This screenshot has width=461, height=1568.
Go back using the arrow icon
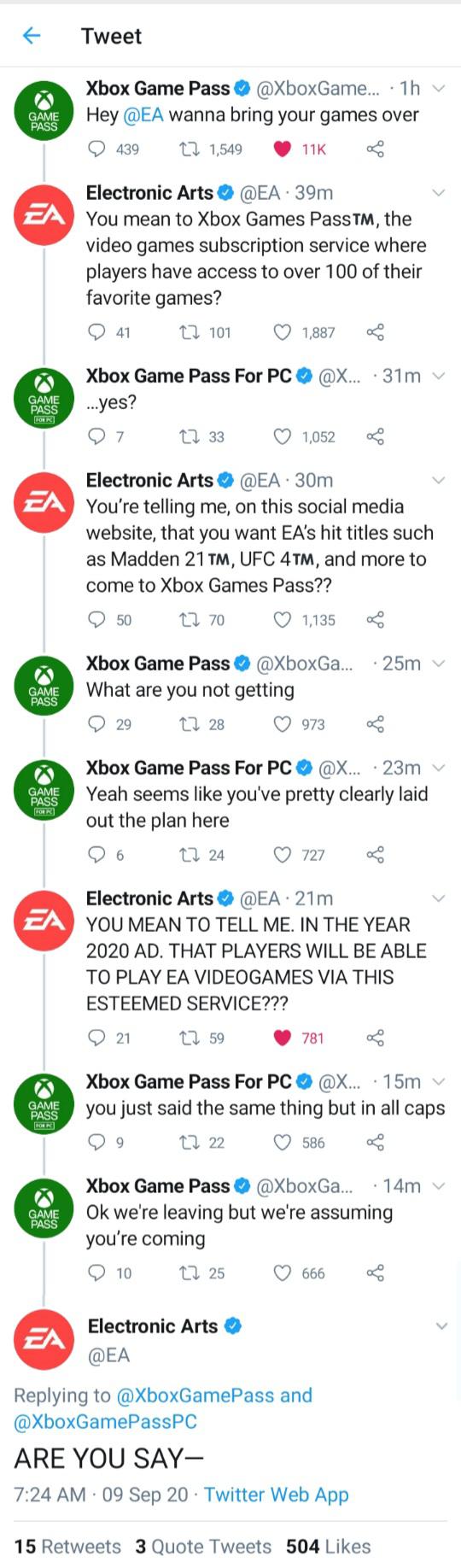point(32,36)
